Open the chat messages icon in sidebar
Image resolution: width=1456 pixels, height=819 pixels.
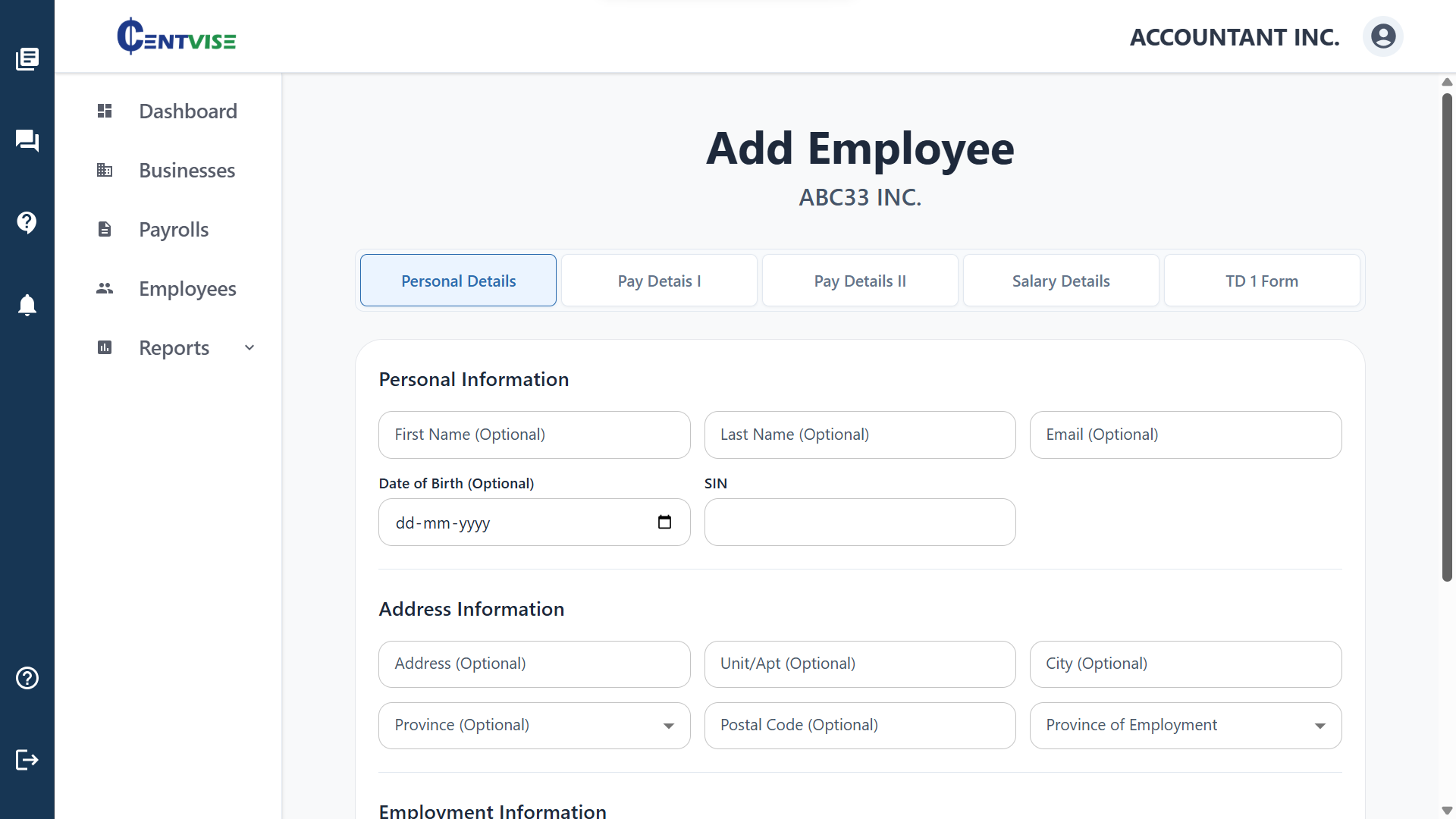click(x=27, y=140)
